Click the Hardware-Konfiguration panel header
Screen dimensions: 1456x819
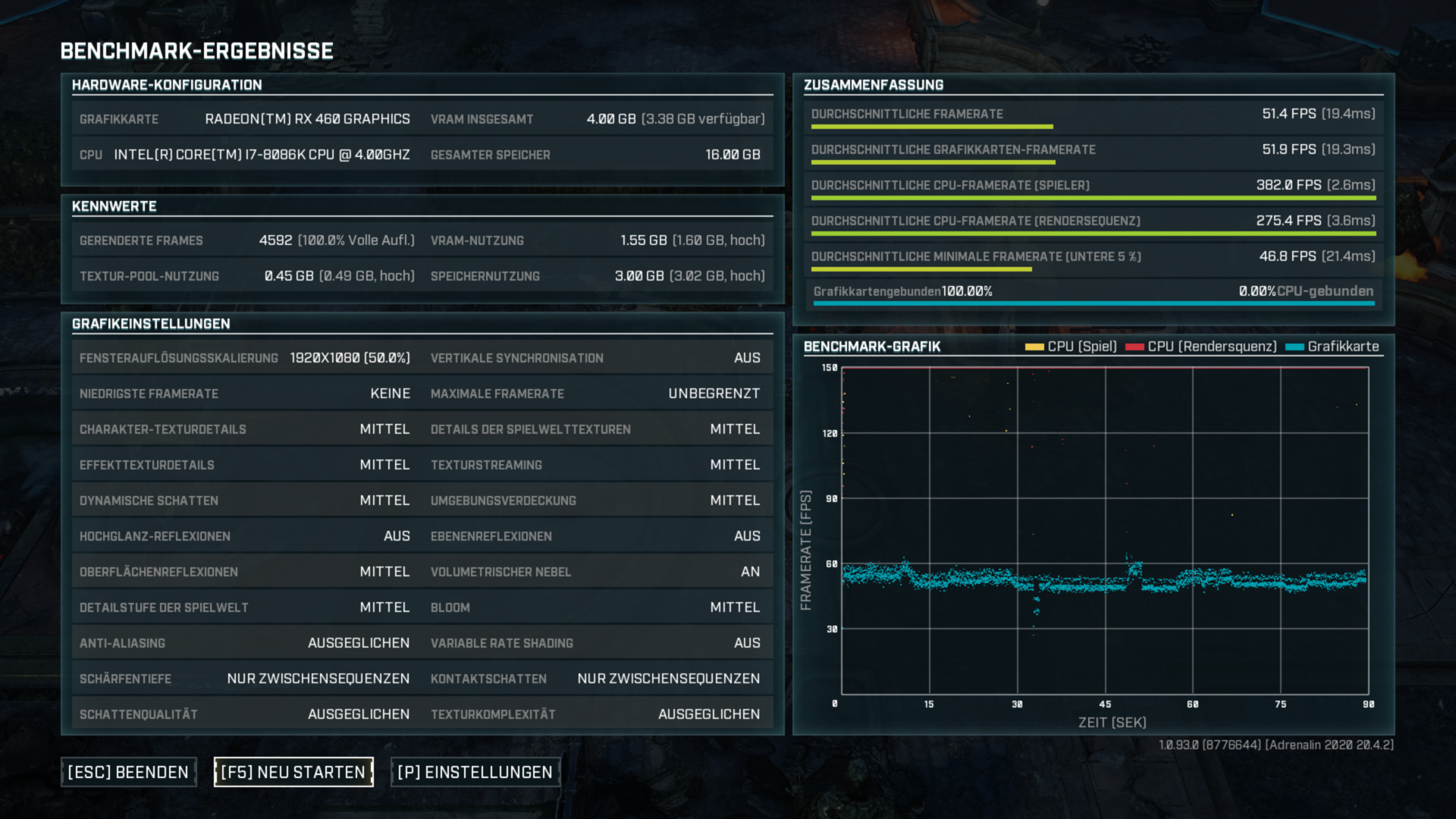[x=167, y=85]
